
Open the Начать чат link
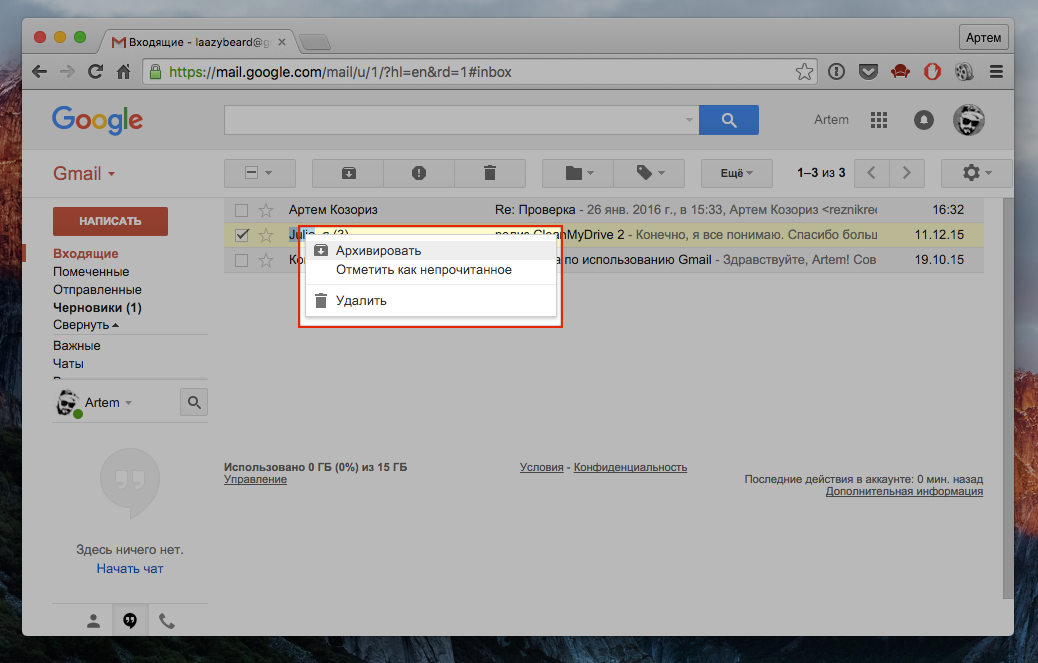(130, 568)
